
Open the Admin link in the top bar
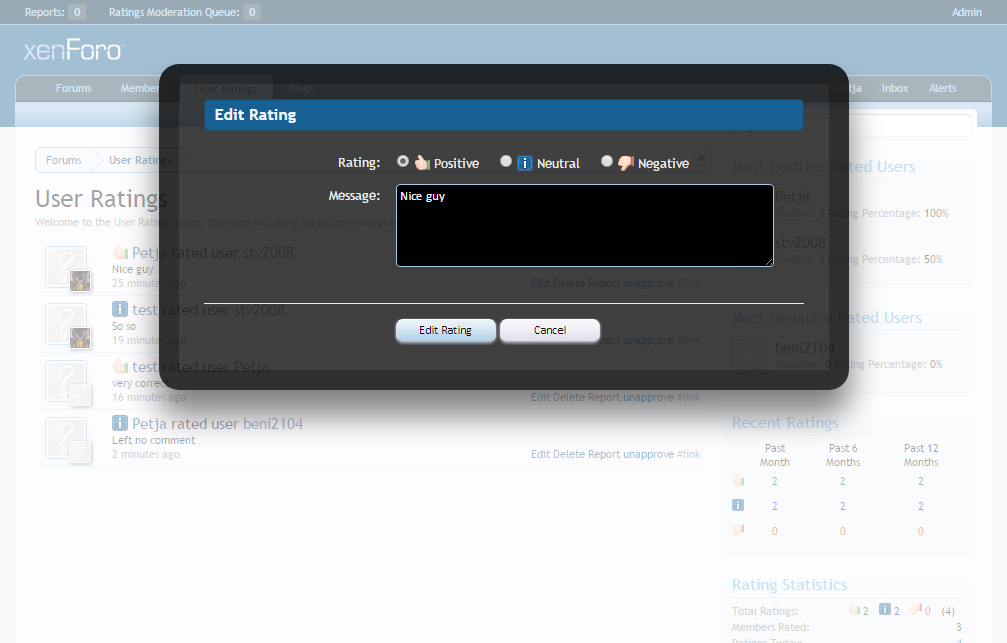(967, 12)
